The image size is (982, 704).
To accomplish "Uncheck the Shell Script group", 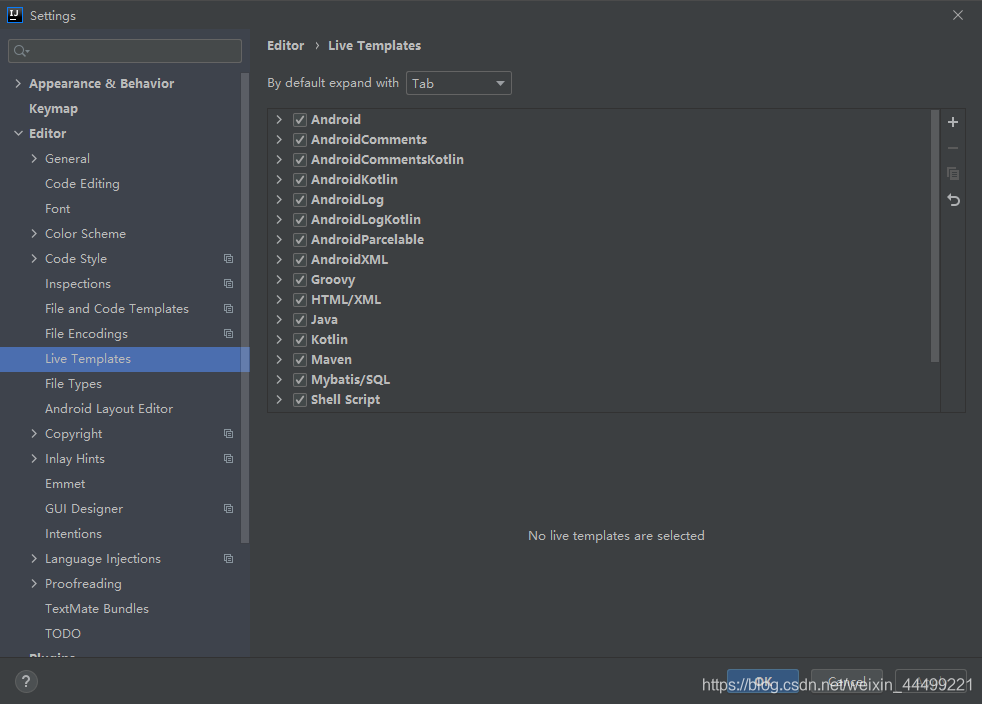I will pos(300,400).
